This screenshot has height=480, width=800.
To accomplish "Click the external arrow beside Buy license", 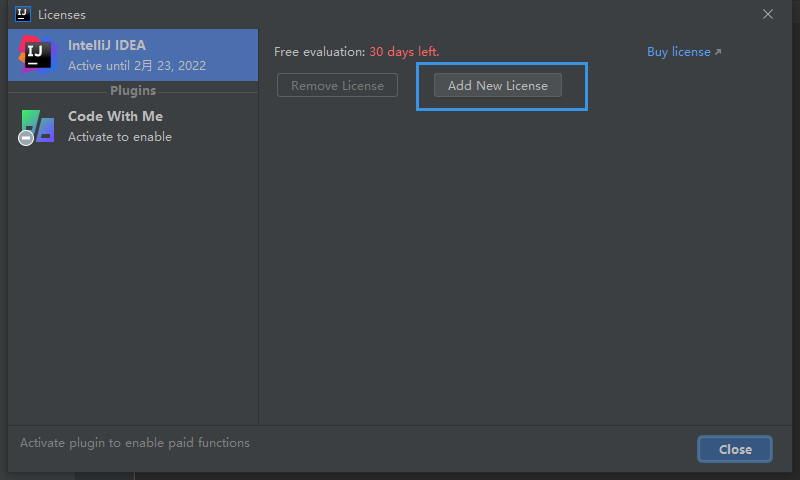I will coord(718,52).
